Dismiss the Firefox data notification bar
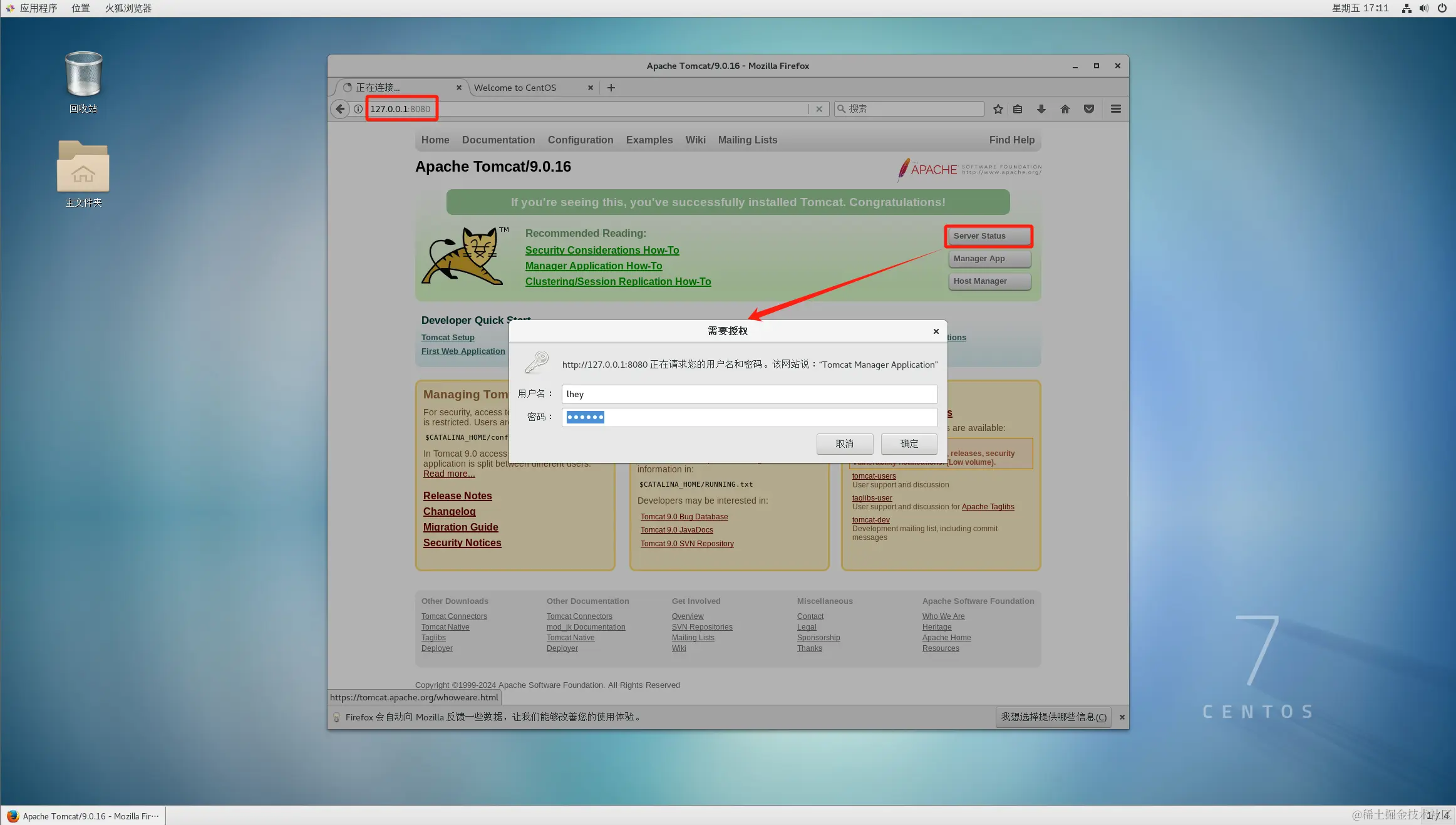1456x825 pixels. [x=1122, y=717]
